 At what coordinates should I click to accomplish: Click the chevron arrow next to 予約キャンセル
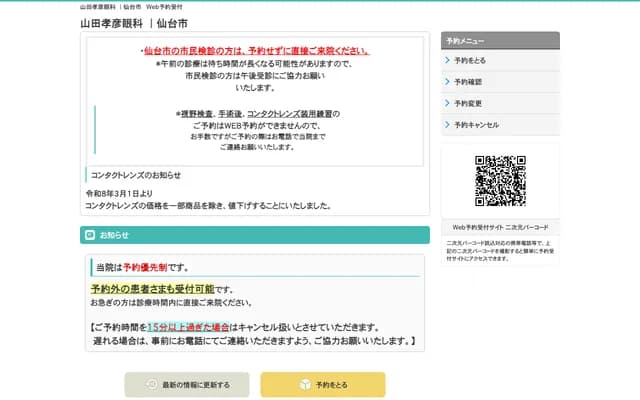pyautogui.click(x=446, y=125)
